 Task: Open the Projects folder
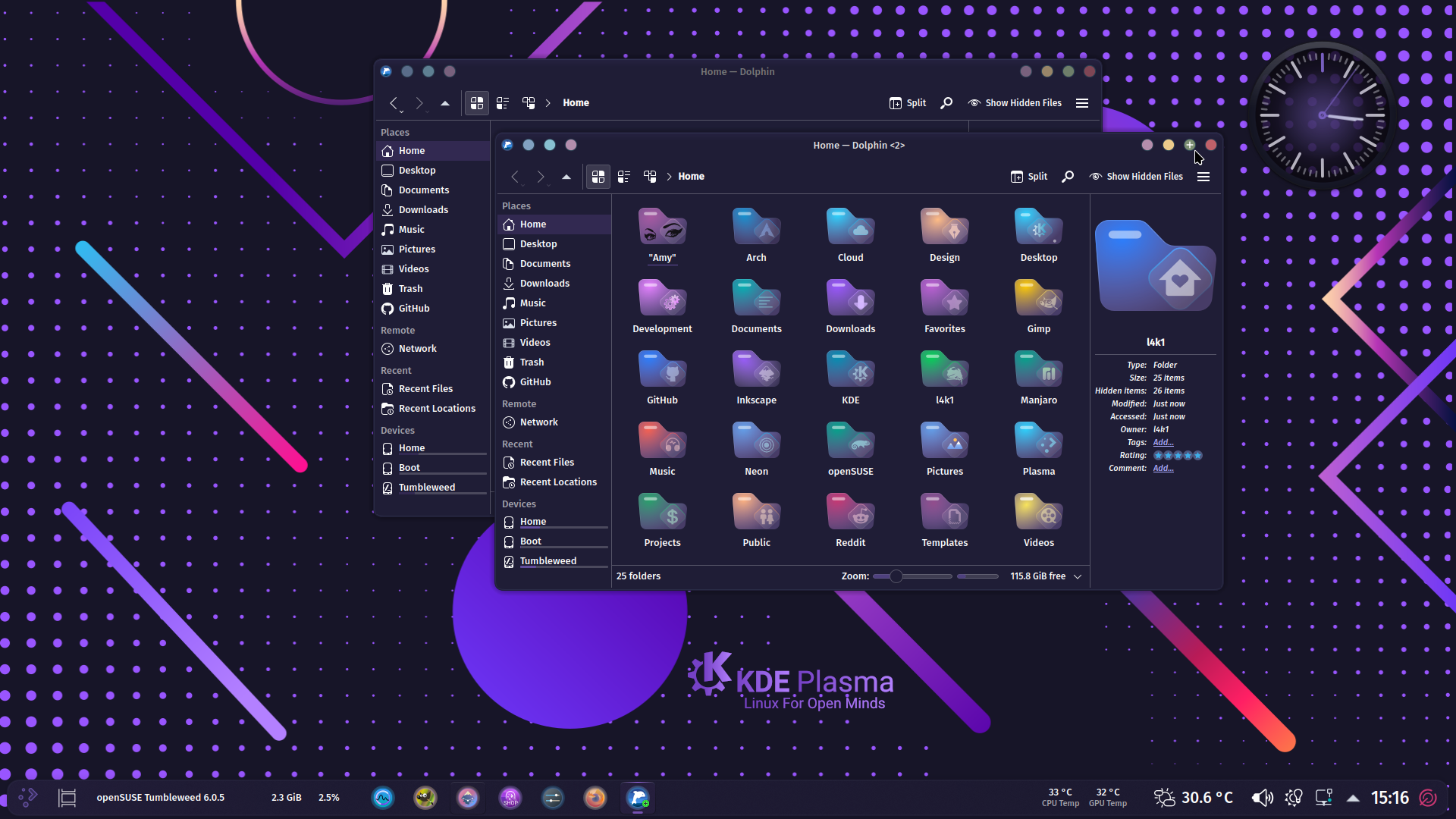click(x=662, y=520)
